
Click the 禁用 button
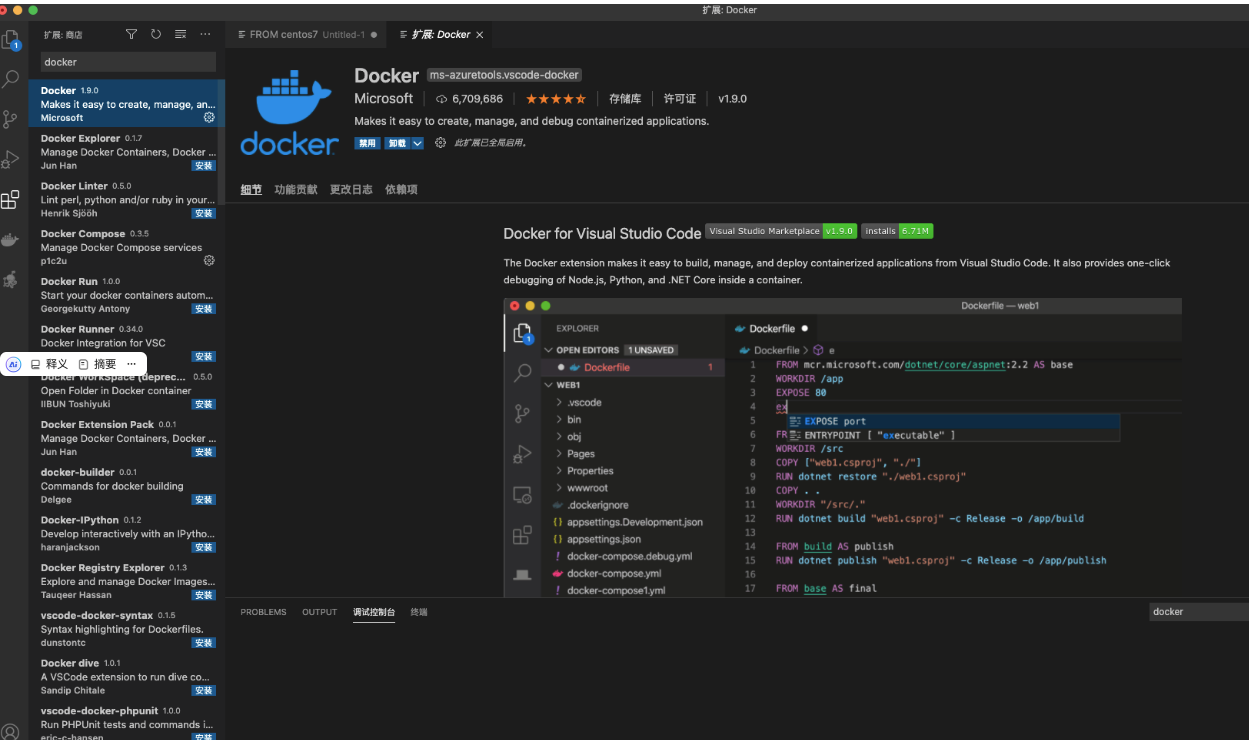pyautogui.click(x=368, y=143)
